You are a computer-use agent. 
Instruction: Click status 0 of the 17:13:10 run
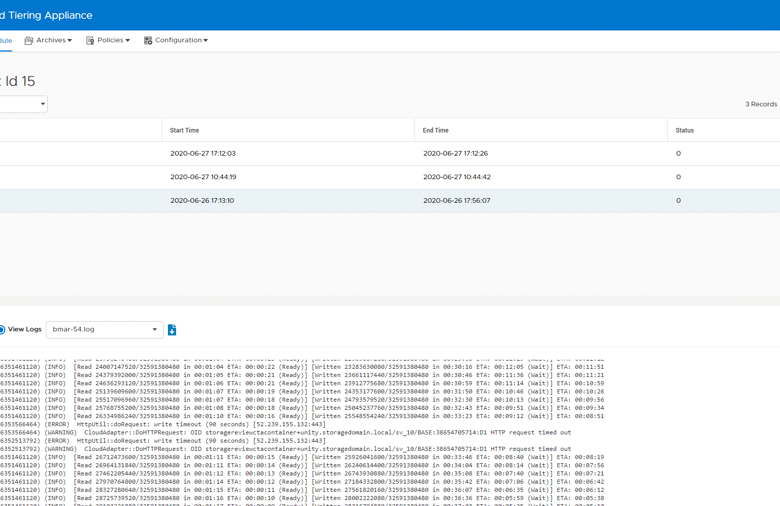point(678,201)
